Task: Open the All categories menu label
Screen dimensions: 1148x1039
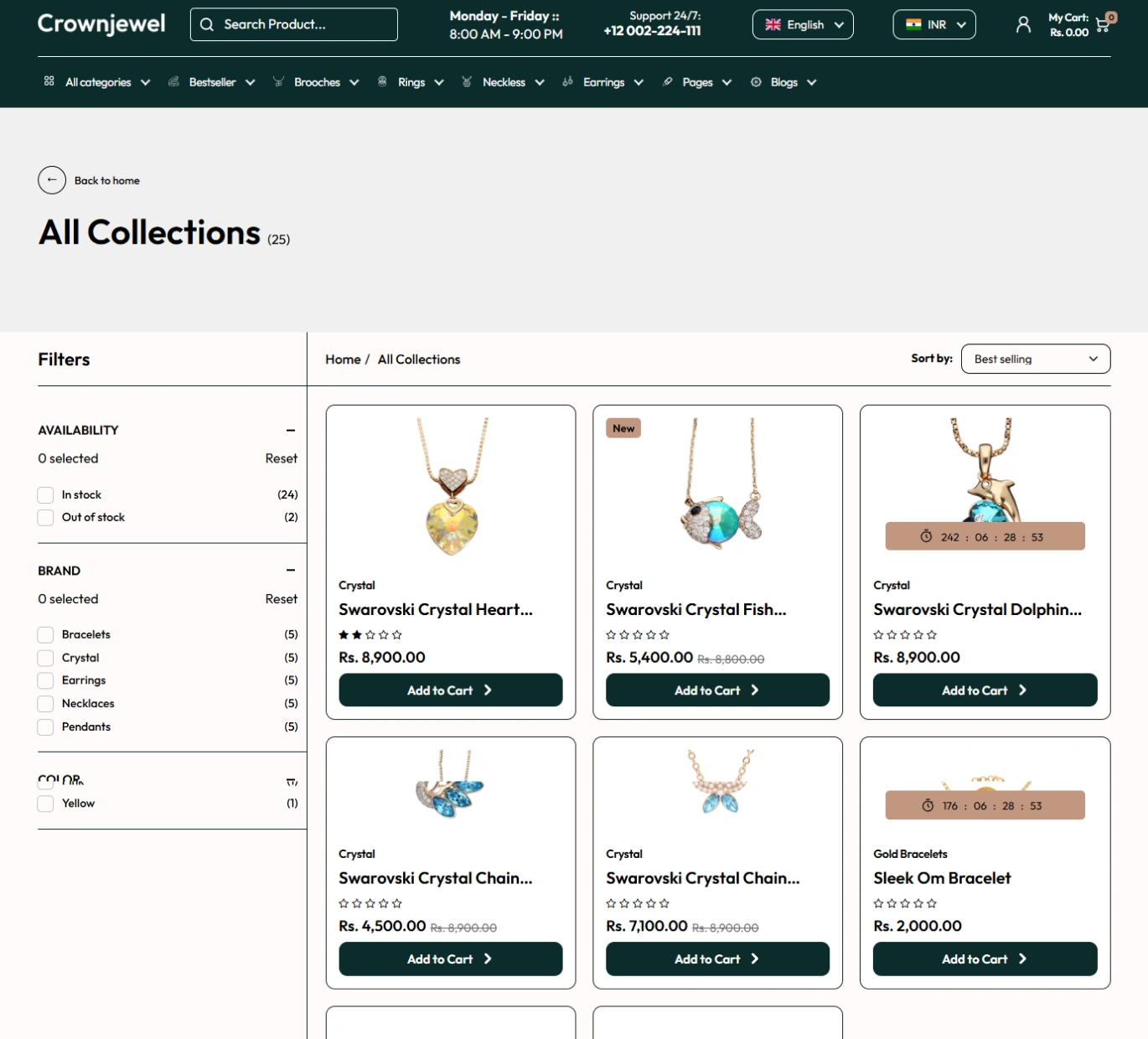Action: click(x=98, y=82)
